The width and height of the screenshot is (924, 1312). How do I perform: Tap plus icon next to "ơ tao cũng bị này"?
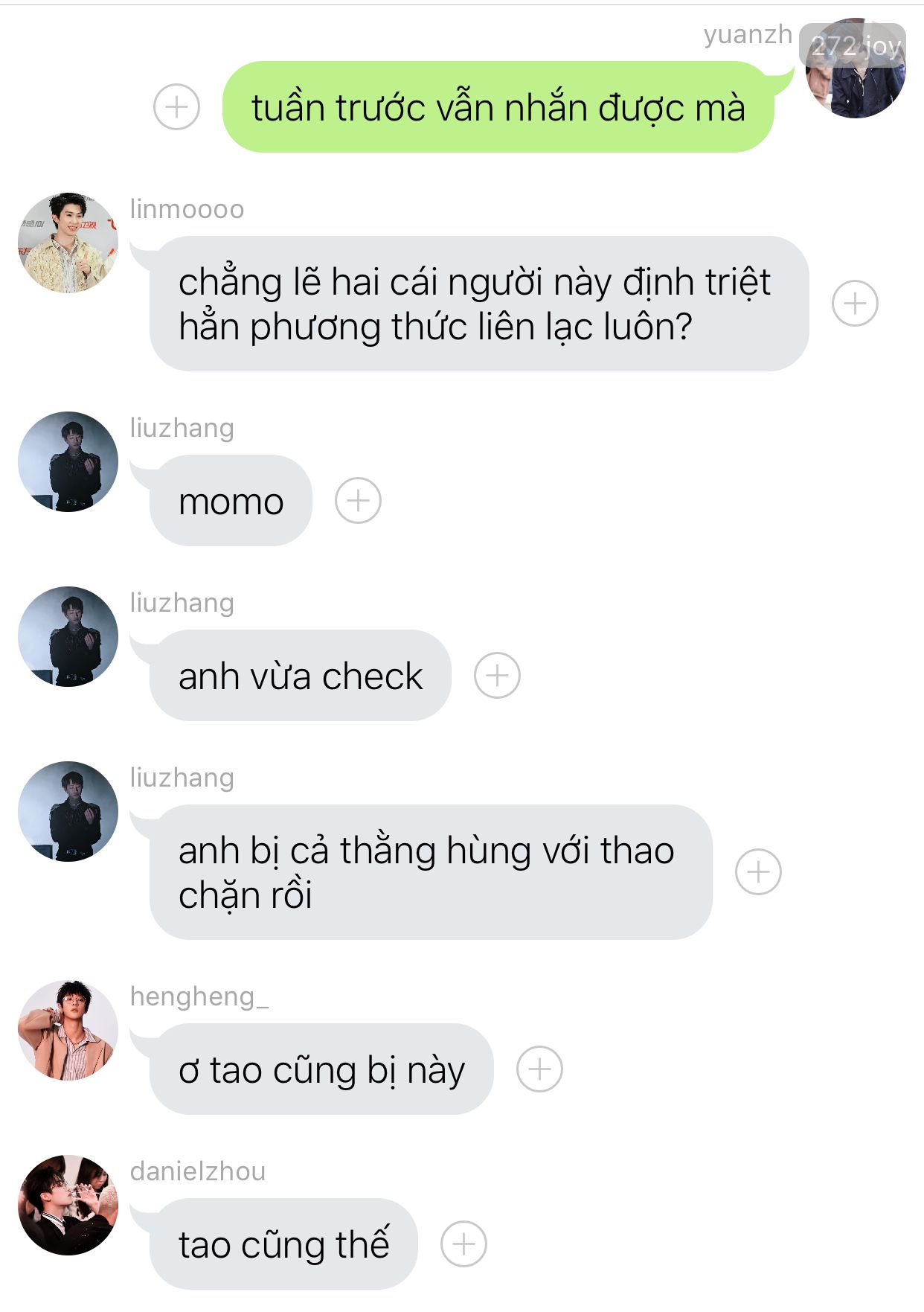coord(539,1069)
